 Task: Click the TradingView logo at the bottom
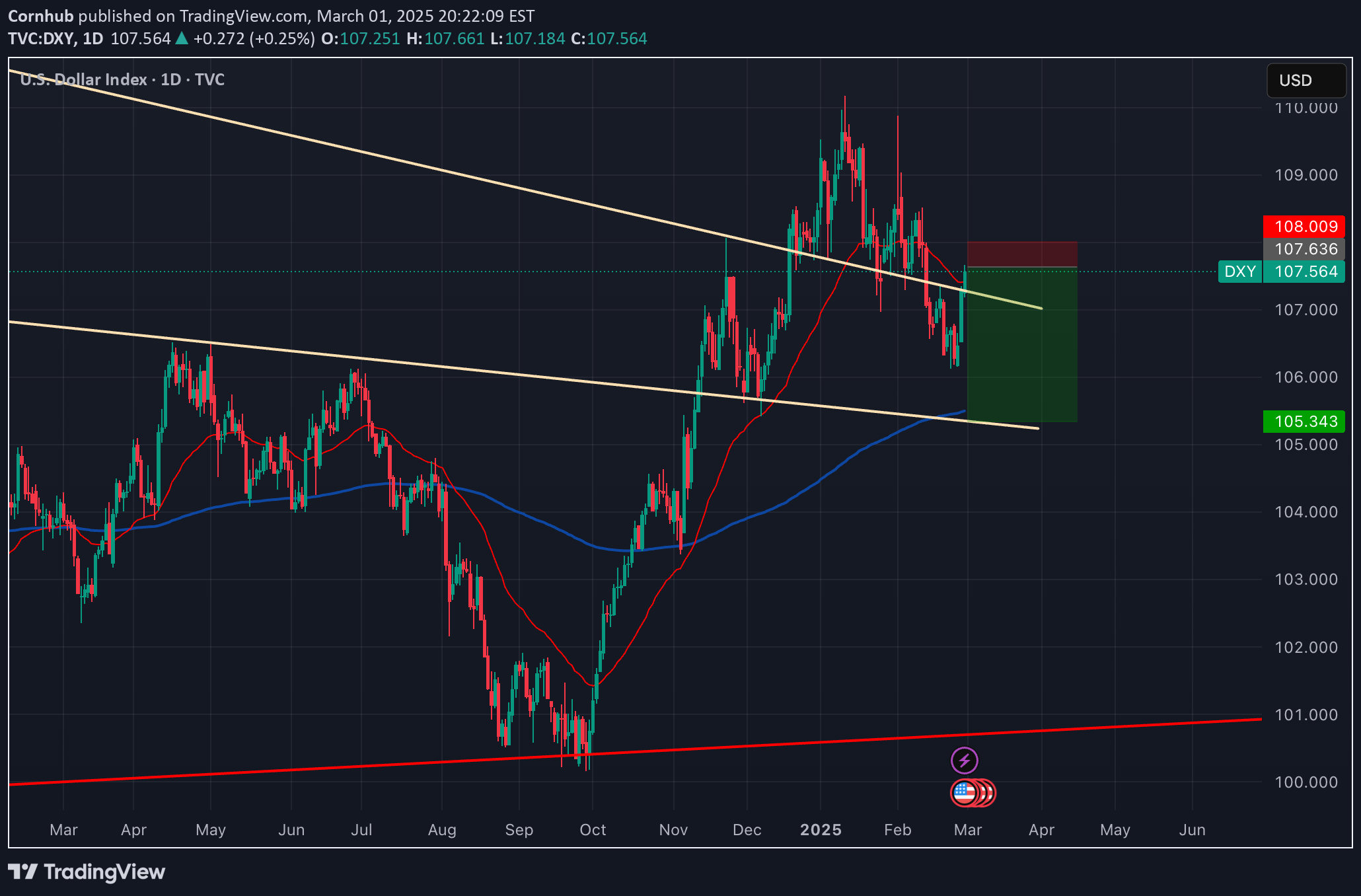coord(87,872)
